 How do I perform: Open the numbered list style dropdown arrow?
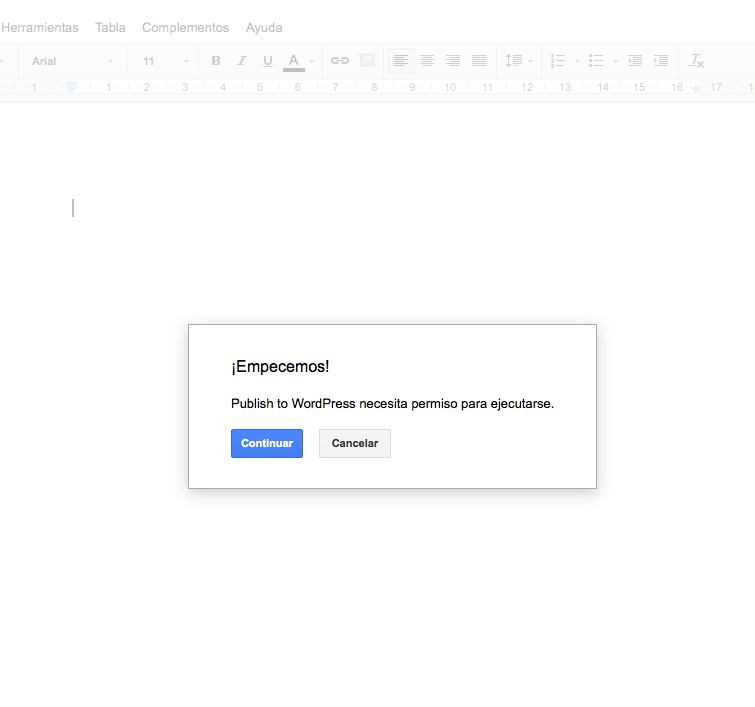pyautogui.click(x=577, y=61)
